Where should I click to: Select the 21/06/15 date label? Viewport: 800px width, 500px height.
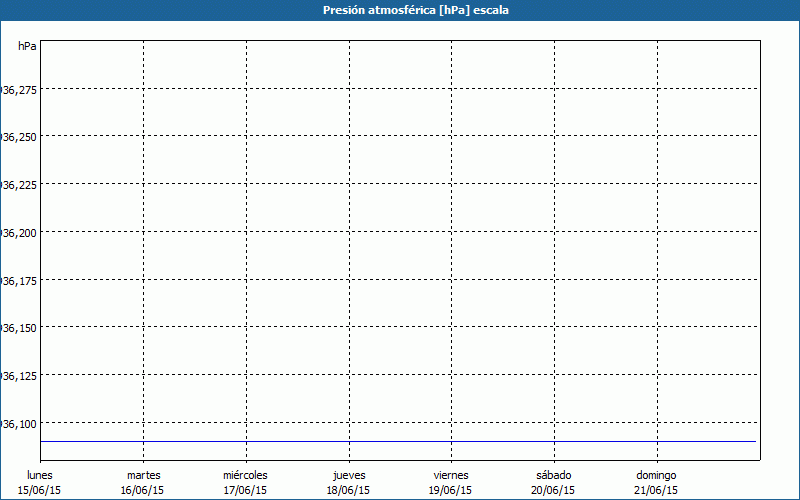pos(656,490)
